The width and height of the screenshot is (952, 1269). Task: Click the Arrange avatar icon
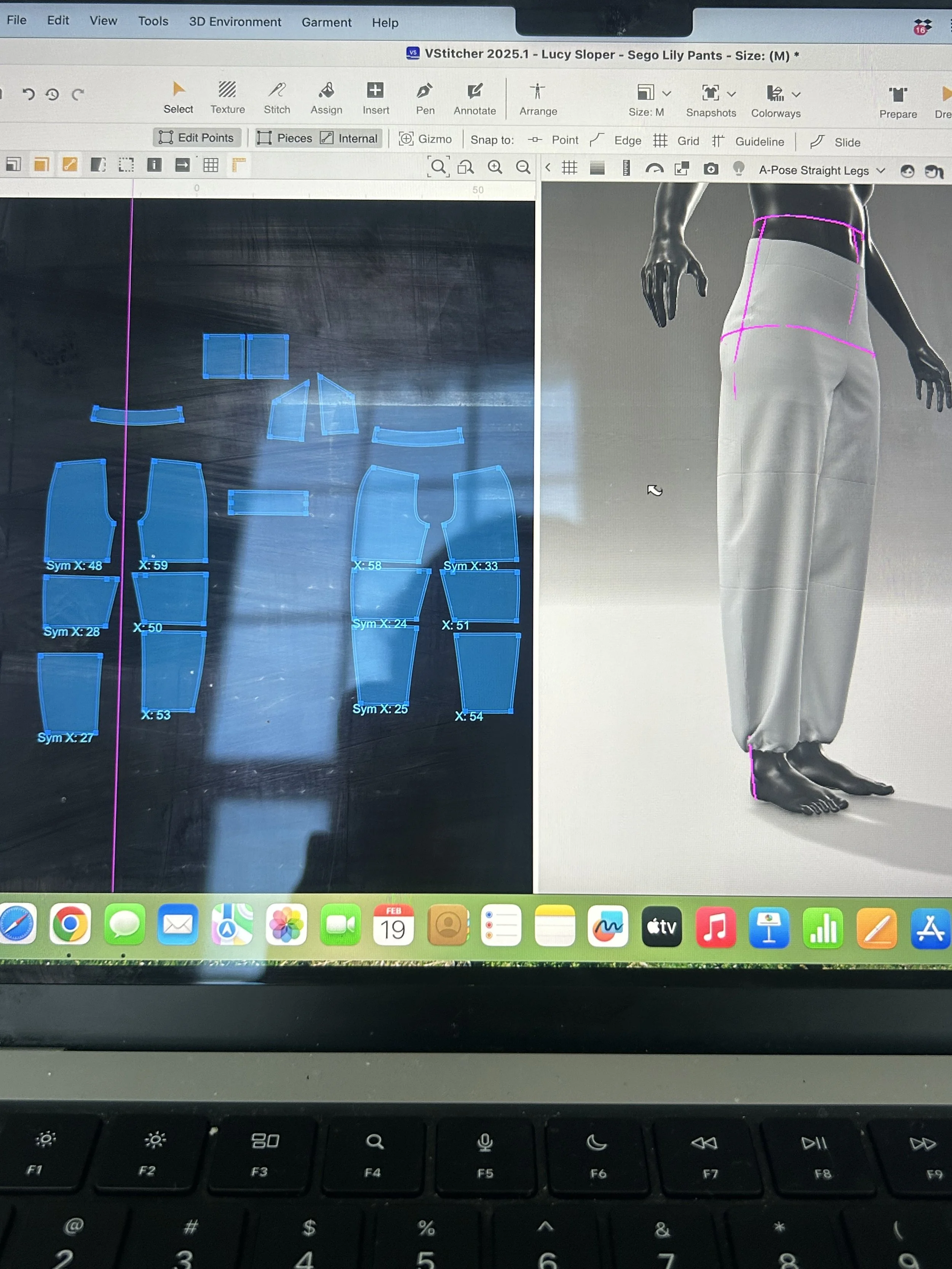(538, 92)
